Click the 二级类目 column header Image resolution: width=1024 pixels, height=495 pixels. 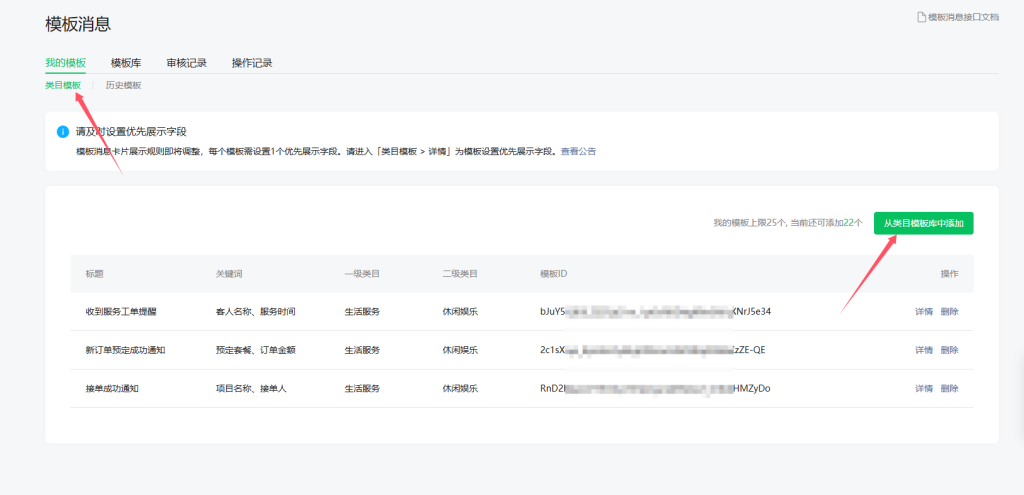(460, 274)
